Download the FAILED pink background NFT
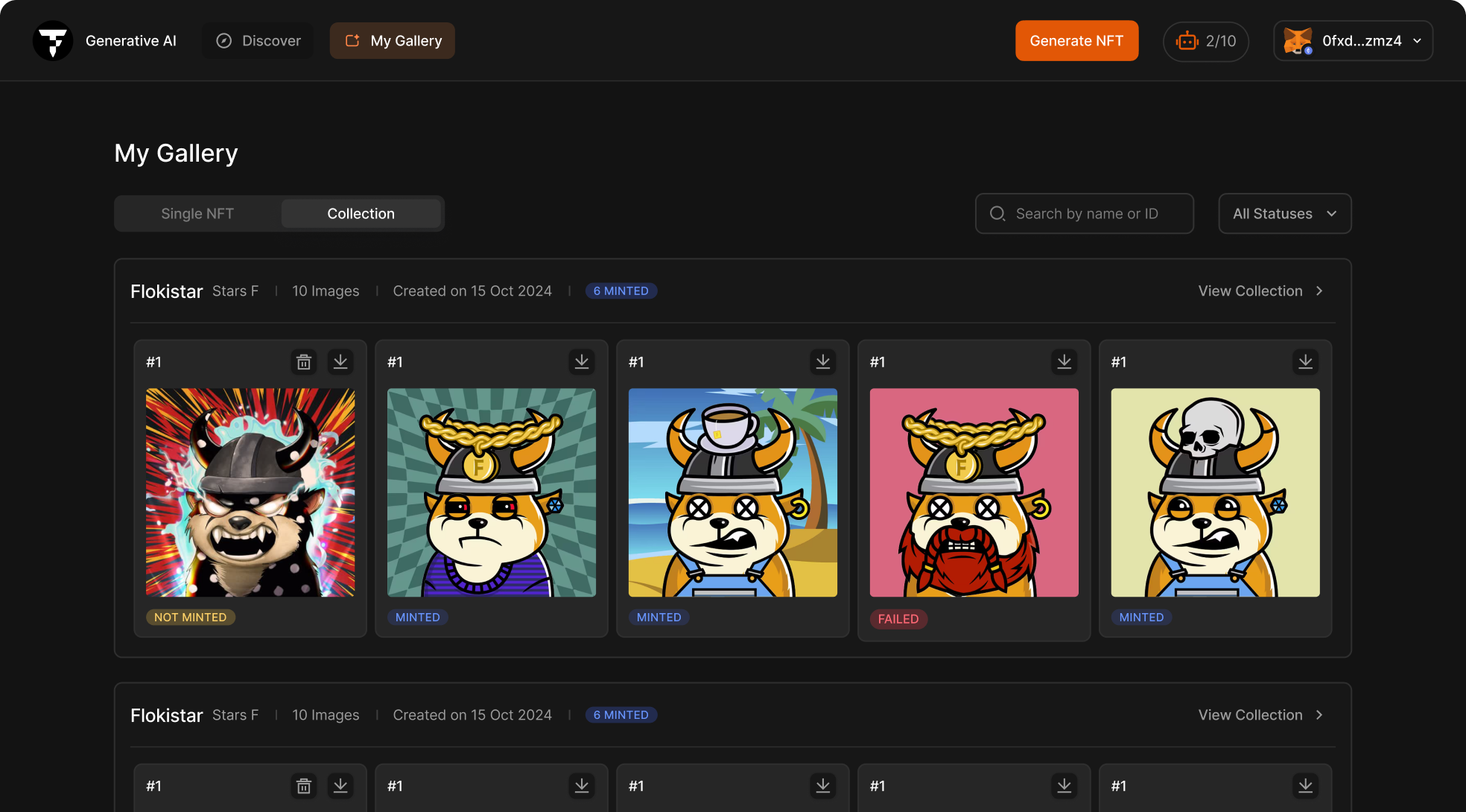 coord(1064,362)
